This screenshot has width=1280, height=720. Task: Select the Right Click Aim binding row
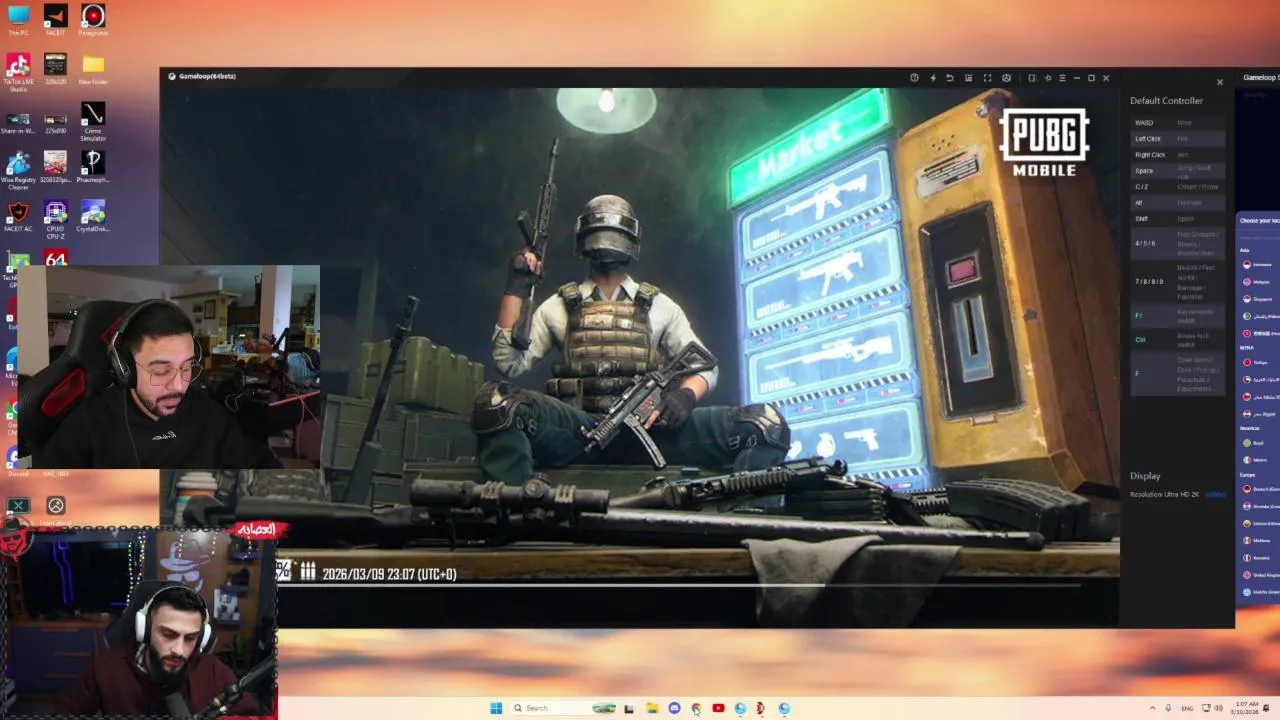click(1178, 155)
